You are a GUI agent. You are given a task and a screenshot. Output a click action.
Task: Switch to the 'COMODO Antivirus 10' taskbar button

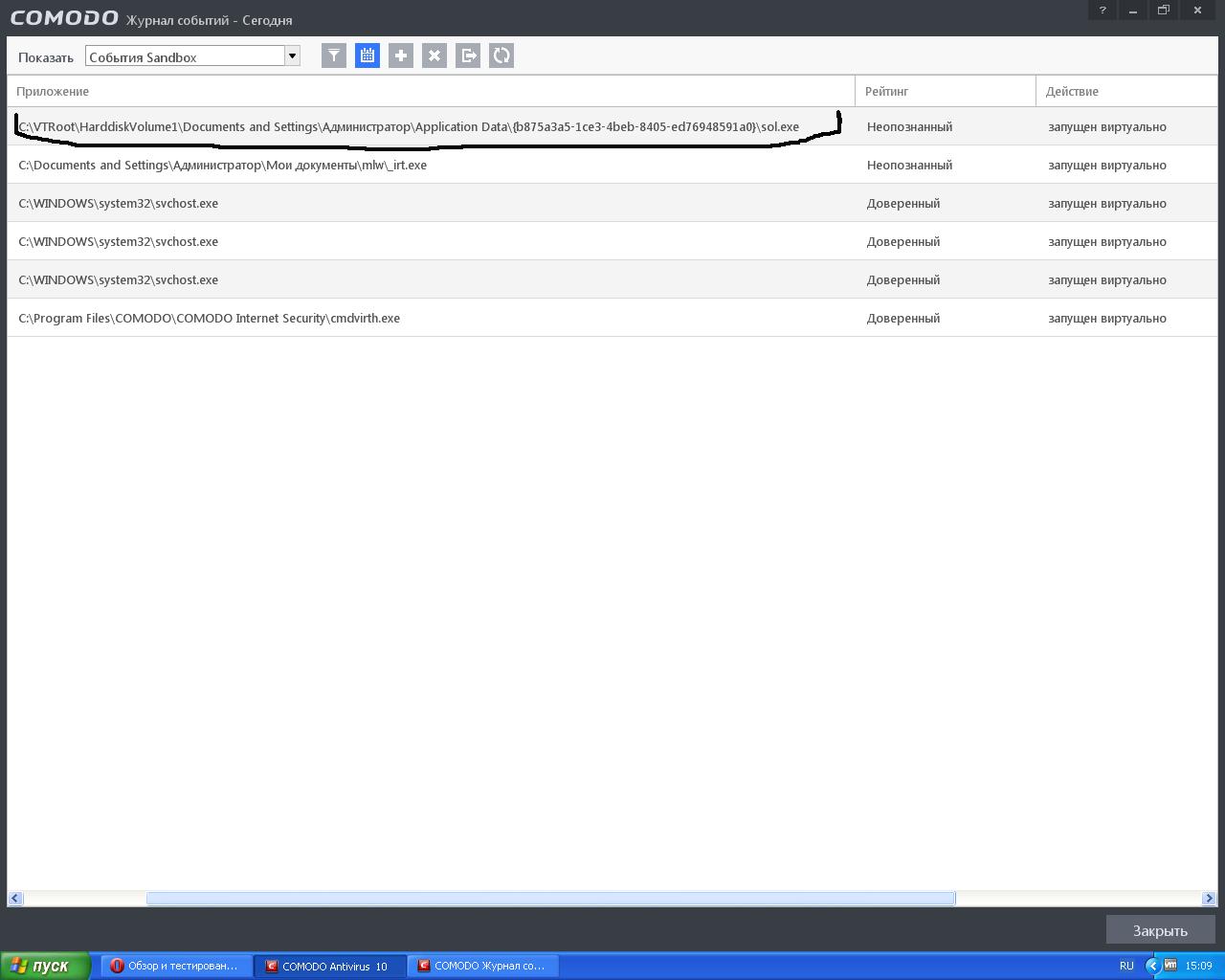330,966
